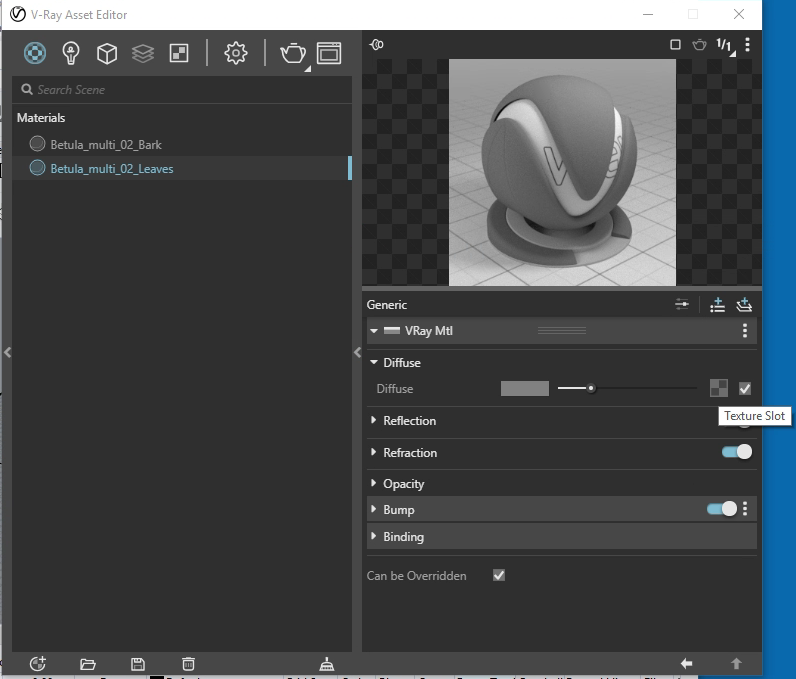Click the teapot render button

click(293, 53)
